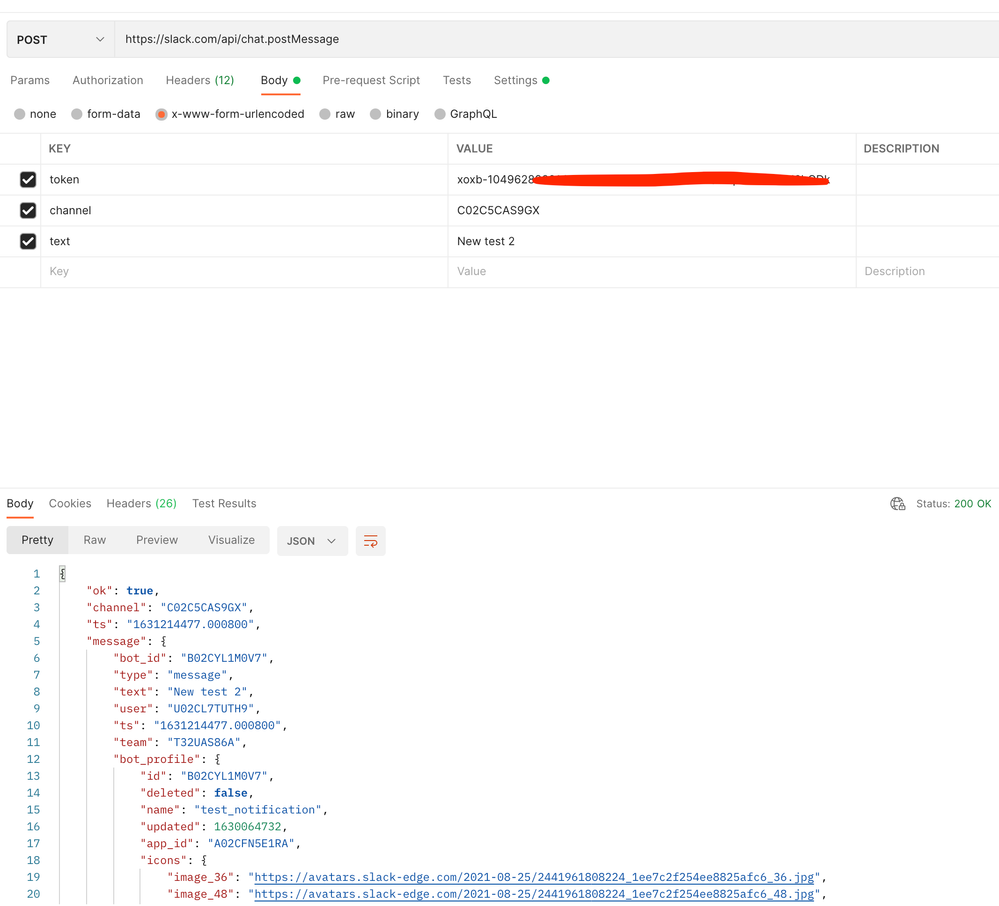Click the "ok": true response line
The height and width of the screenshot is (906, 999).
pos(123,591)
